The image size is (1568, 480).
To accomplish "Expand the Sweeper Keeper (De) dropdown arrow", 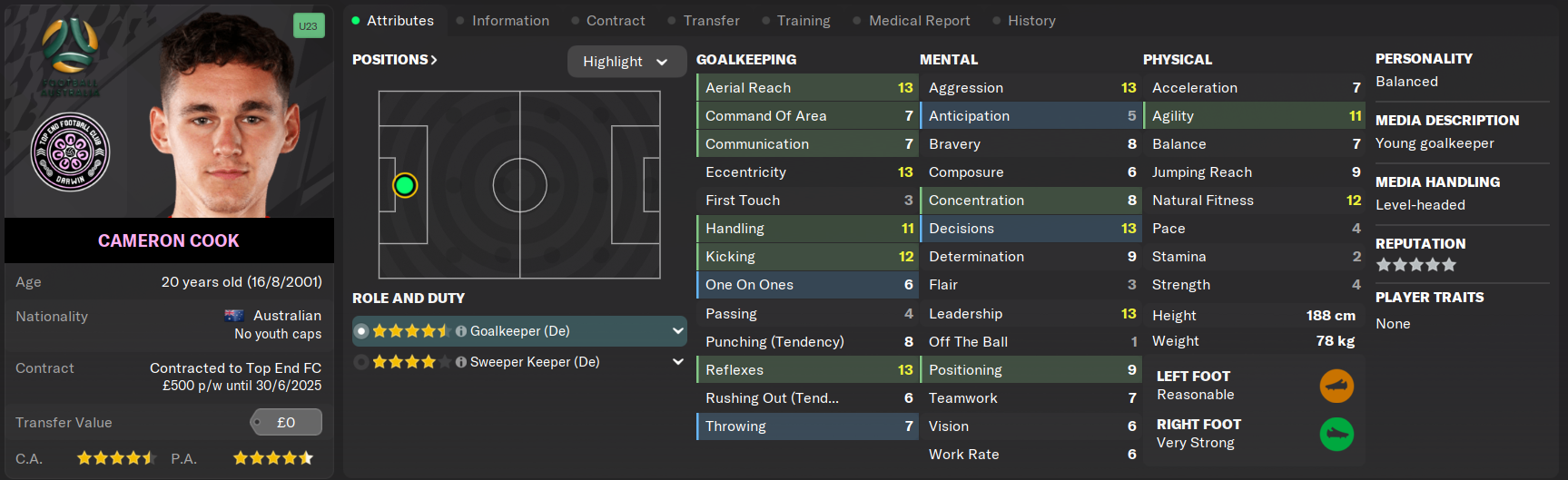I will click(677, 362).
